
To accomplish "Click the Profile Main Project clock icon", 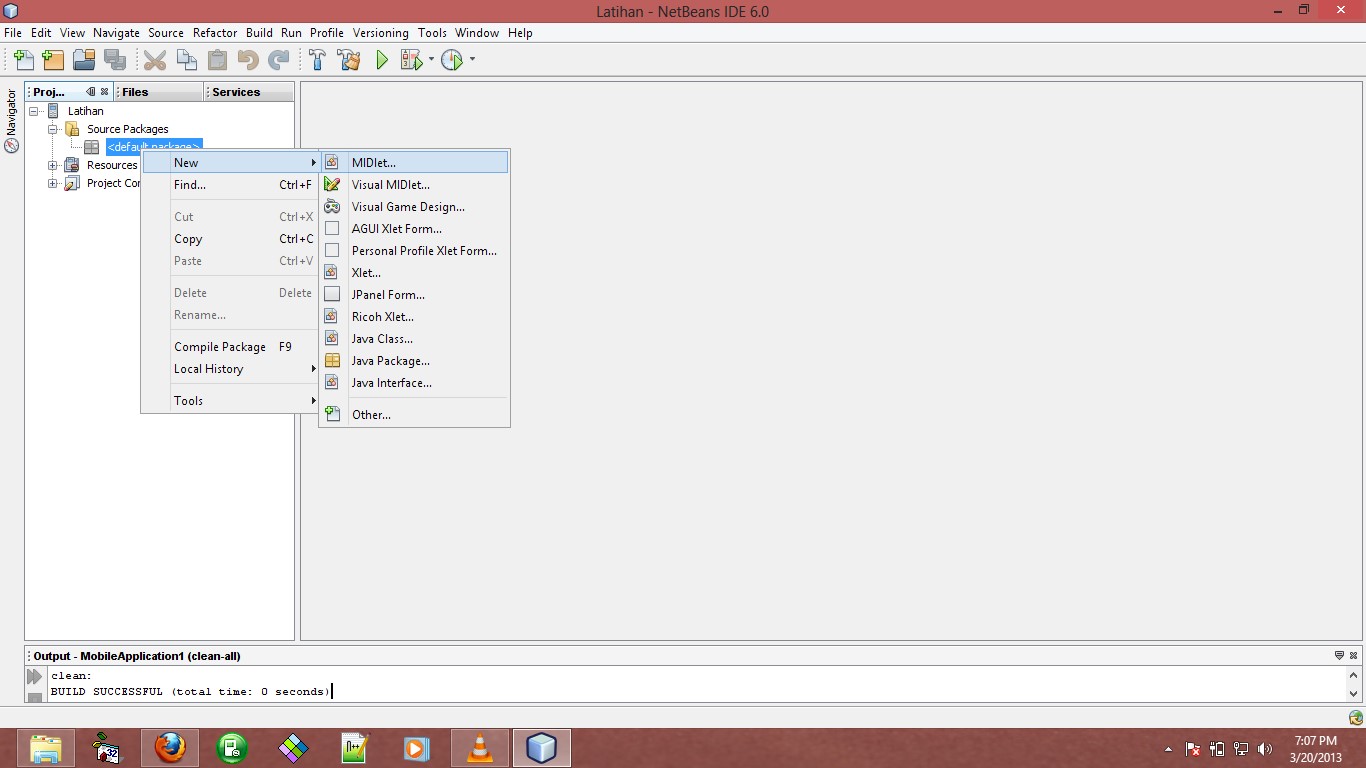I will pos(452,60).
